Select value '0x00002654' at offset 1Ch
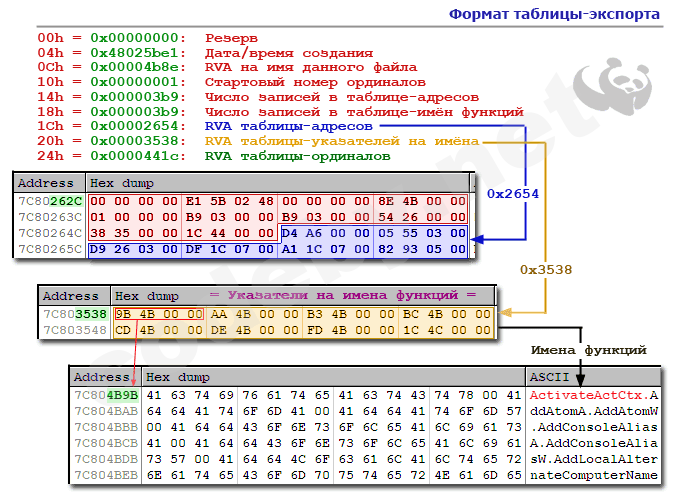This screenshot has width=678, height=499. point(134,126)
